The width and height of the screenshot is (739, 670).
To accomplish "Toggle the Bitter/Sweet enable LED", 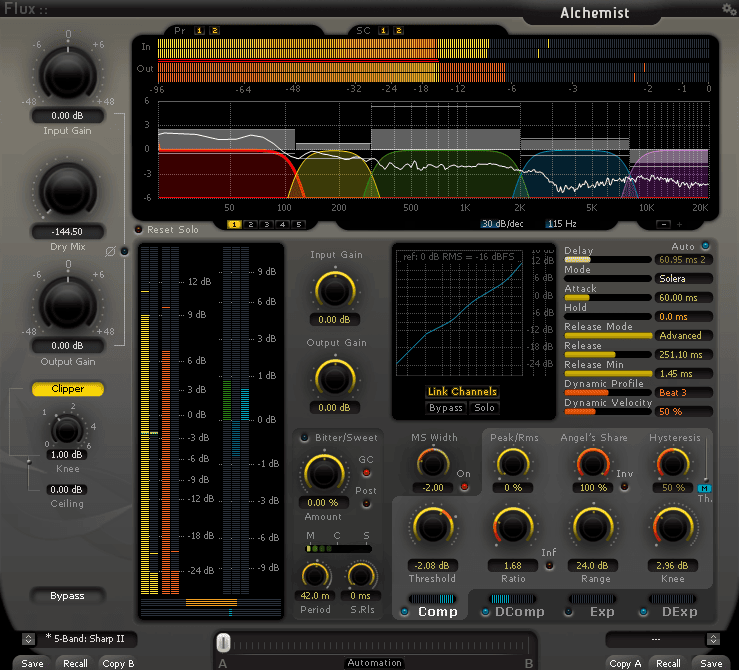I will pyautogui.click(x=304, y=437).
